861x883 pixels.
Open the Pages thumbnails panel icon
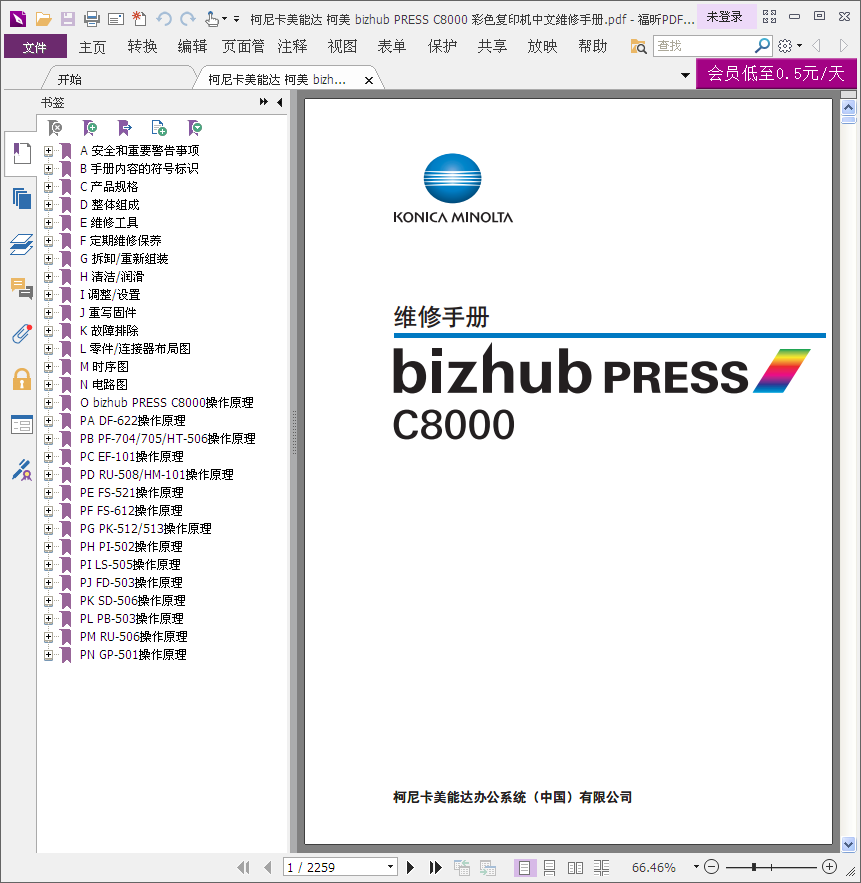pos(21,198)
